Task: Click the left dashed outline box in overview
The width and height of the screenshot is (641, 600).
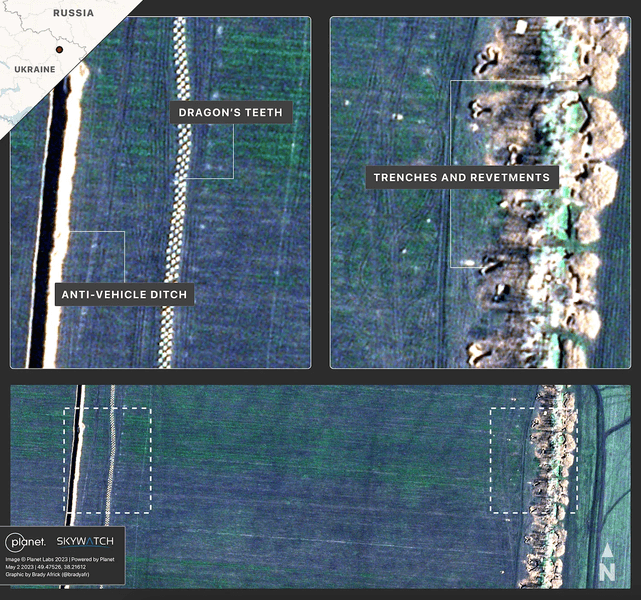Action: (x=108, y=460)
